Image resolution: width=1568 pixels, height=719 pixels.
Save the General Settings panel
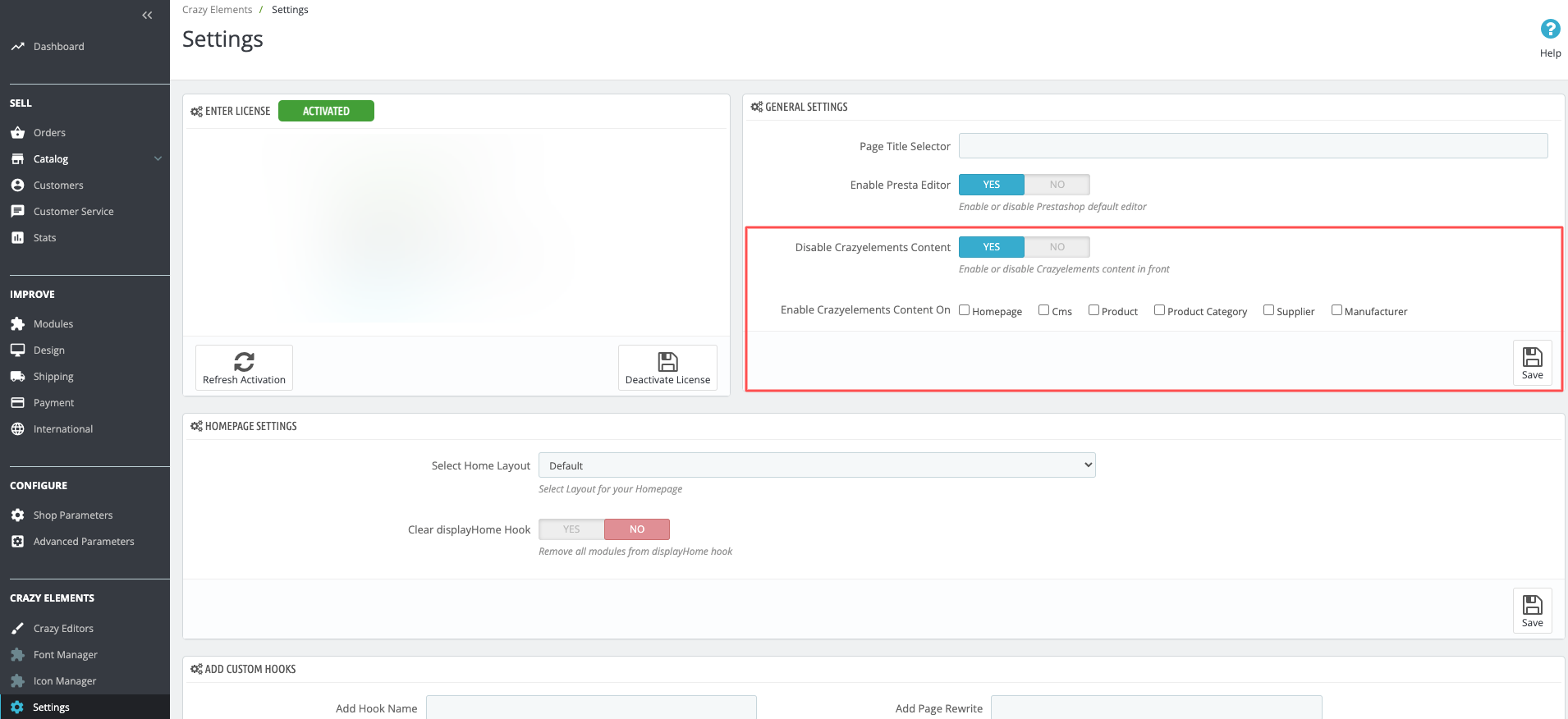(x=1532, y=362)
